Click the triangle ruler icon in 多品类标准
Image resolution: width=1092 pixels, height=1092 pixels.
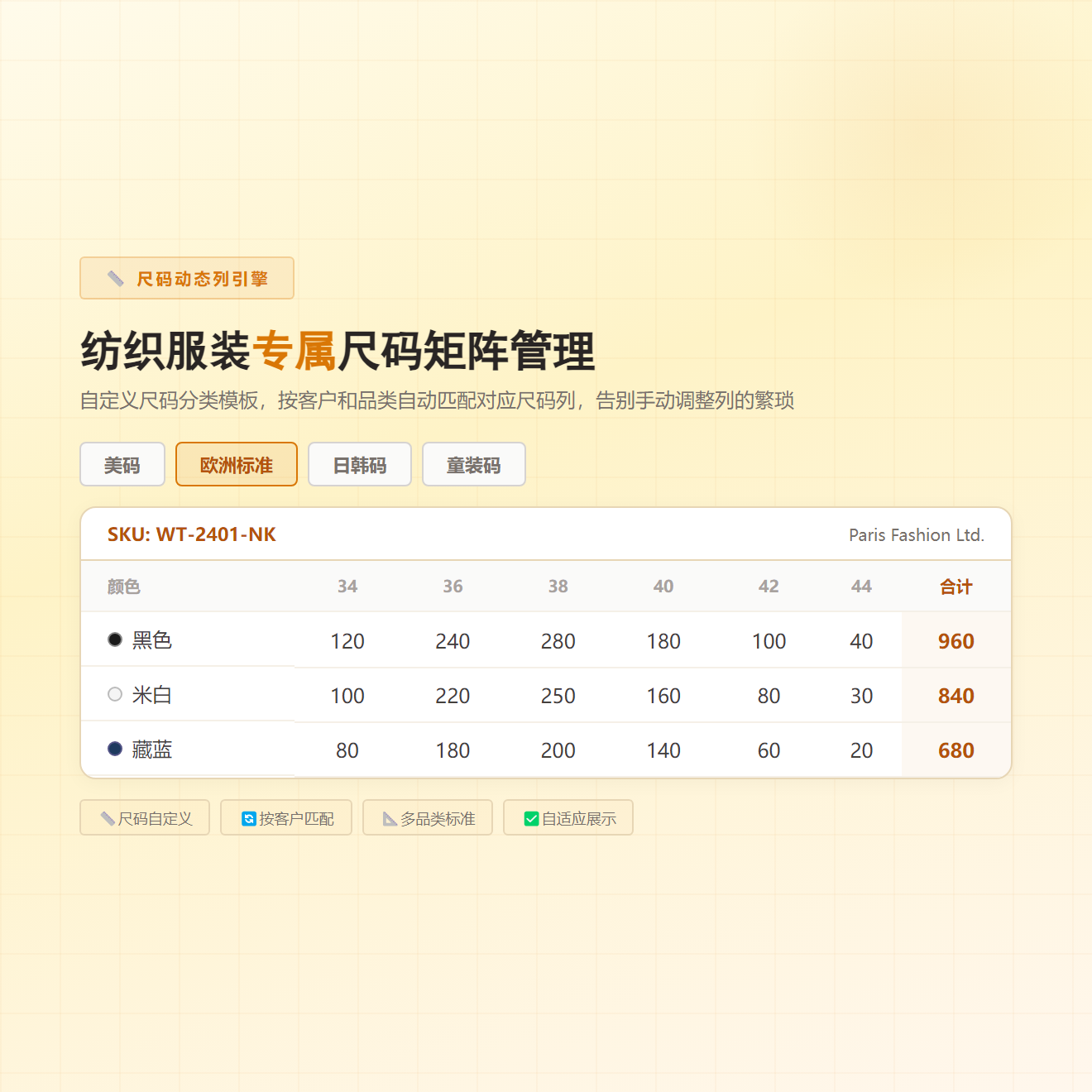coord(390,819)
